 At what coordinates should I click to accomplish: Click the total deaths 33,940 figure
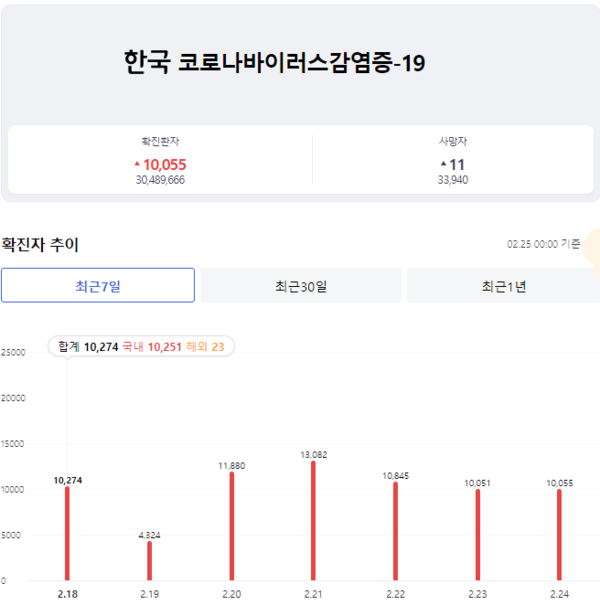click(x=453, y=180)
